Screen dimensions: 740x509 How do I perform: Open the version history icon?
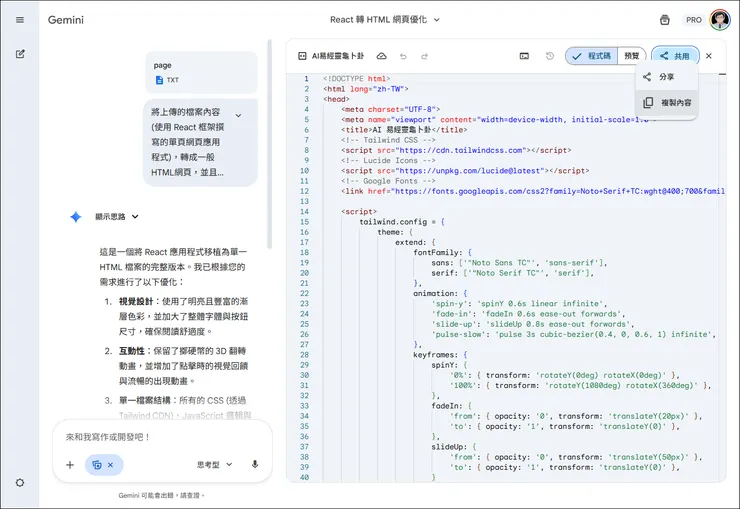click(550, 56)
